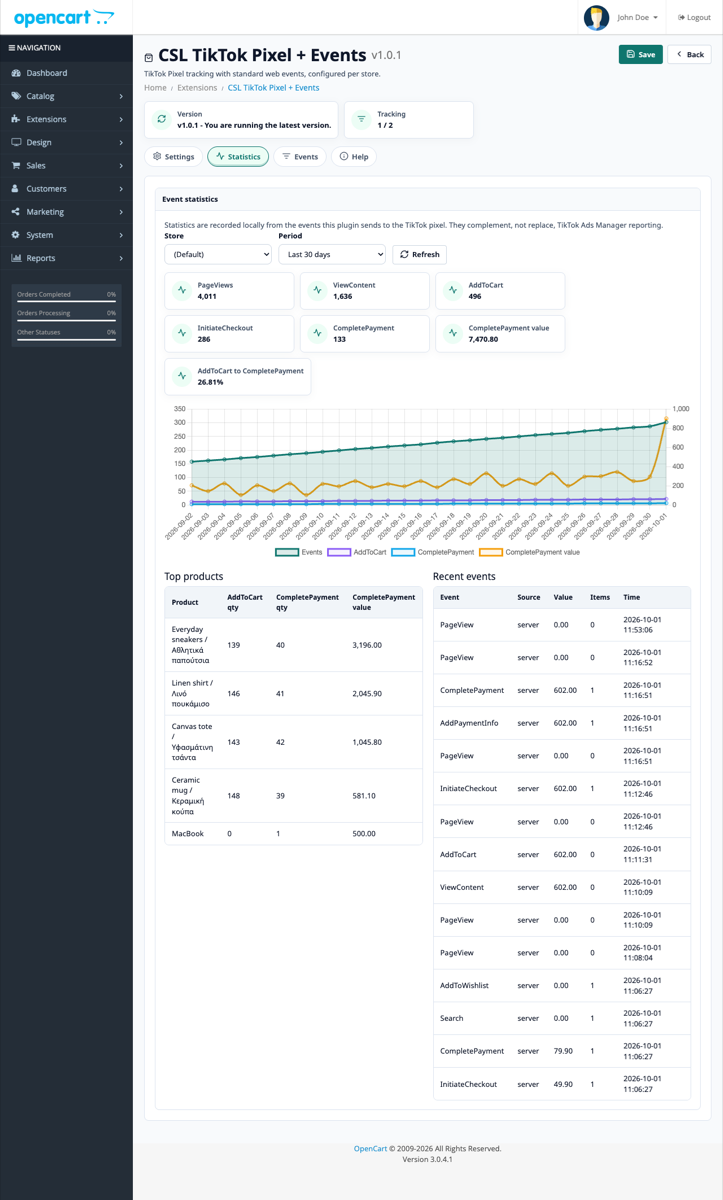Select the Statistics tab
The image size is (723, 1200).
coord(238,156)
